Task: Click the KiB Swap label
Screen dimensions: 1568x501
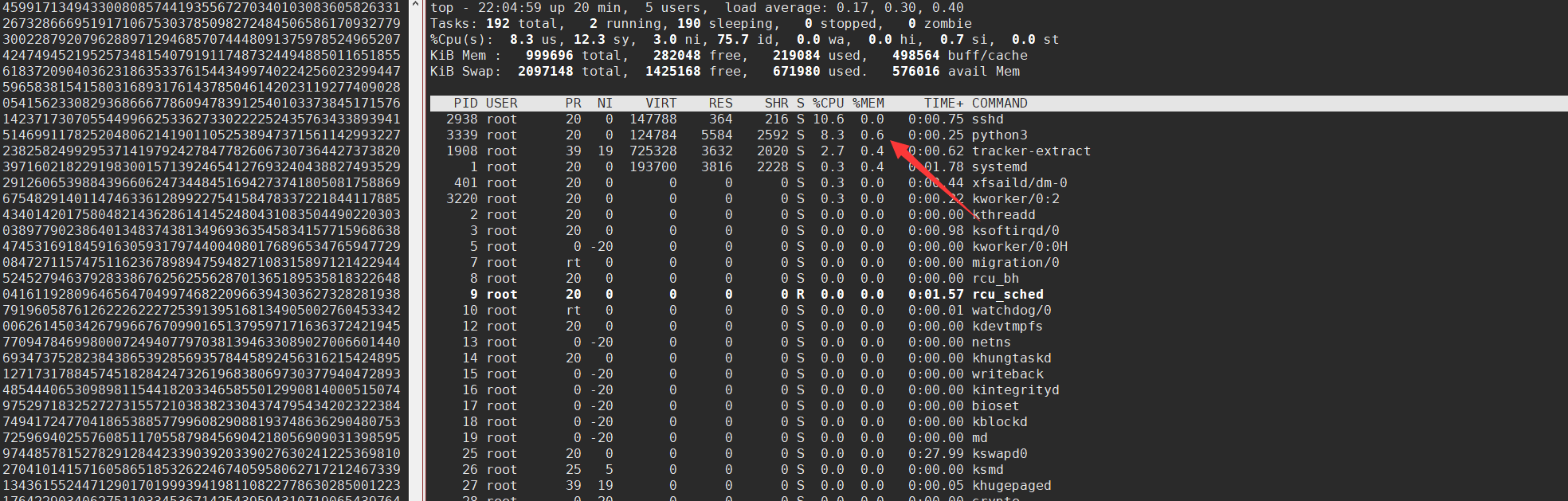Action: tap(465, 72)
